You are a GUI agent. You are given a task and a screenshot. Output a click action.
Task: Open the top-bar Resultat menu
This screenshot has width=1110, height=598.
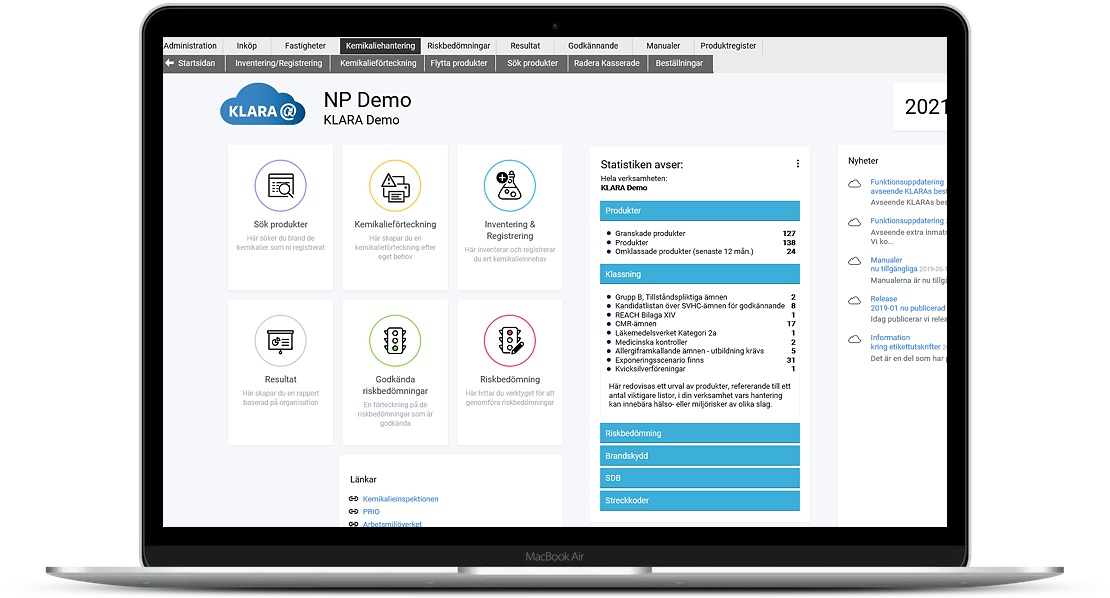(525, 46)
